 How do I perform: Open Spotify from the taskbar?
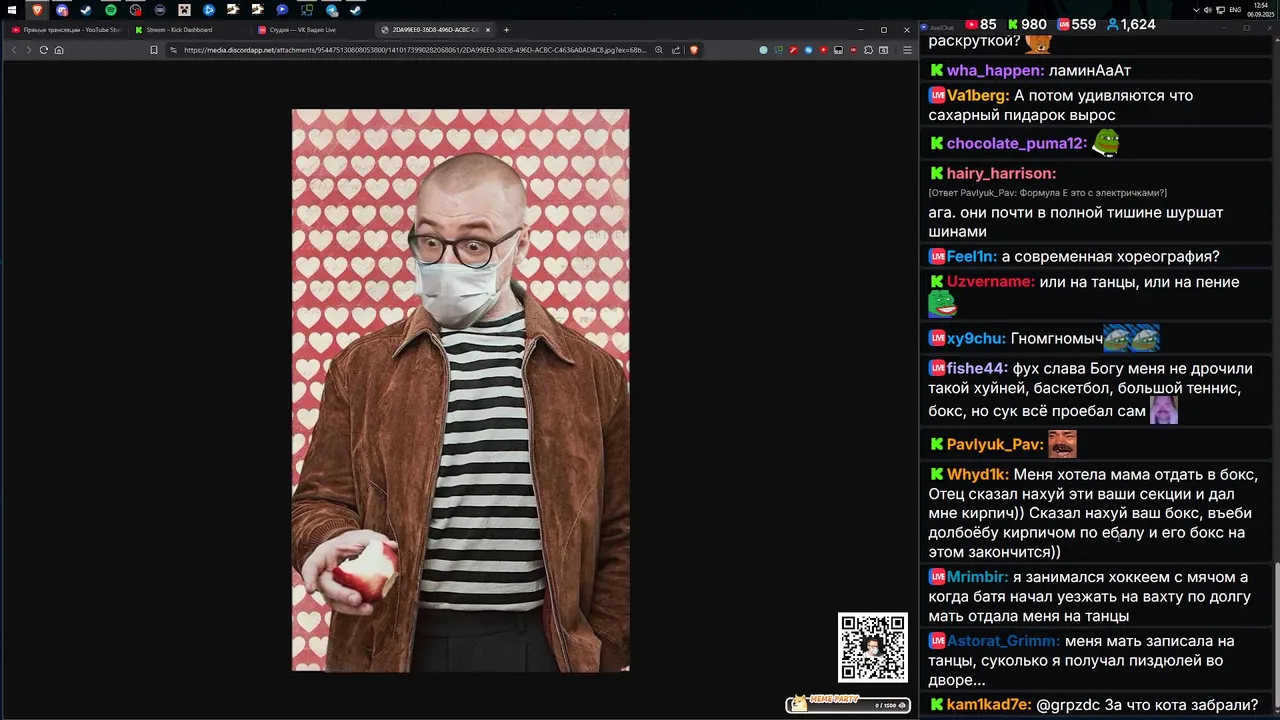110,10
